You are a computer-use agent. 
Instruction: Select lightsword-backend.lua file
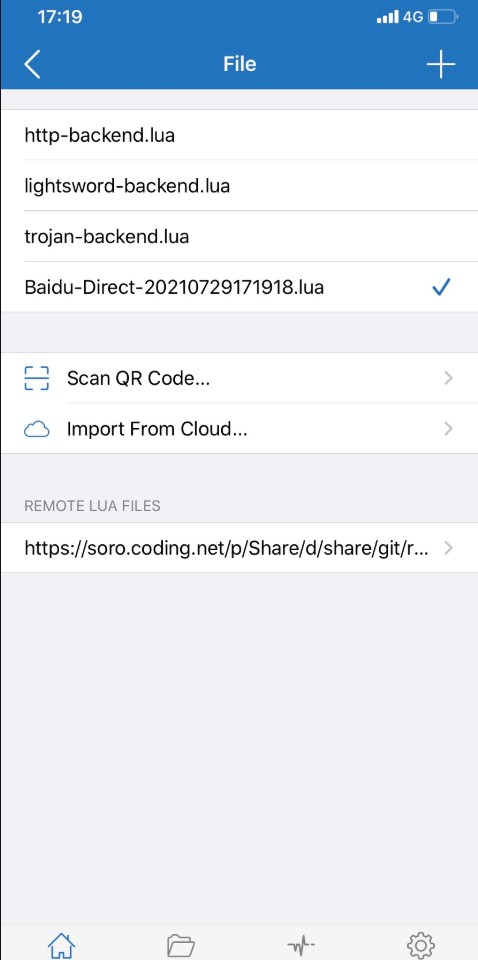(x=239, y=186)
